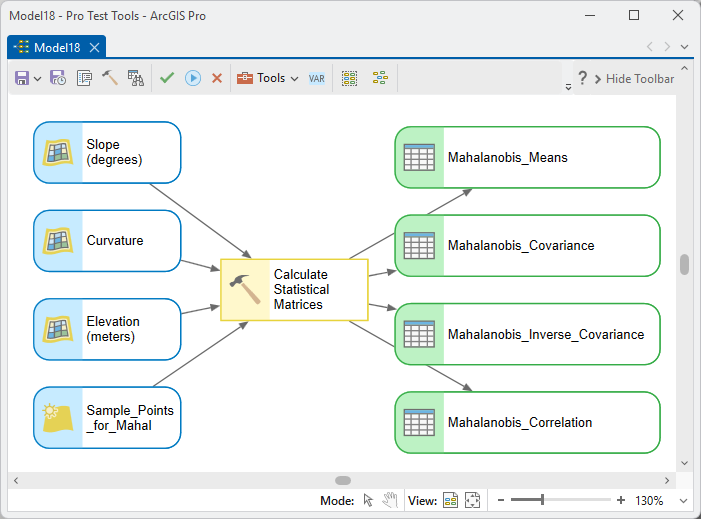701x519 pixels.
Task: Minimize the ArcGIS Pro window
Action: pos(590,16)
